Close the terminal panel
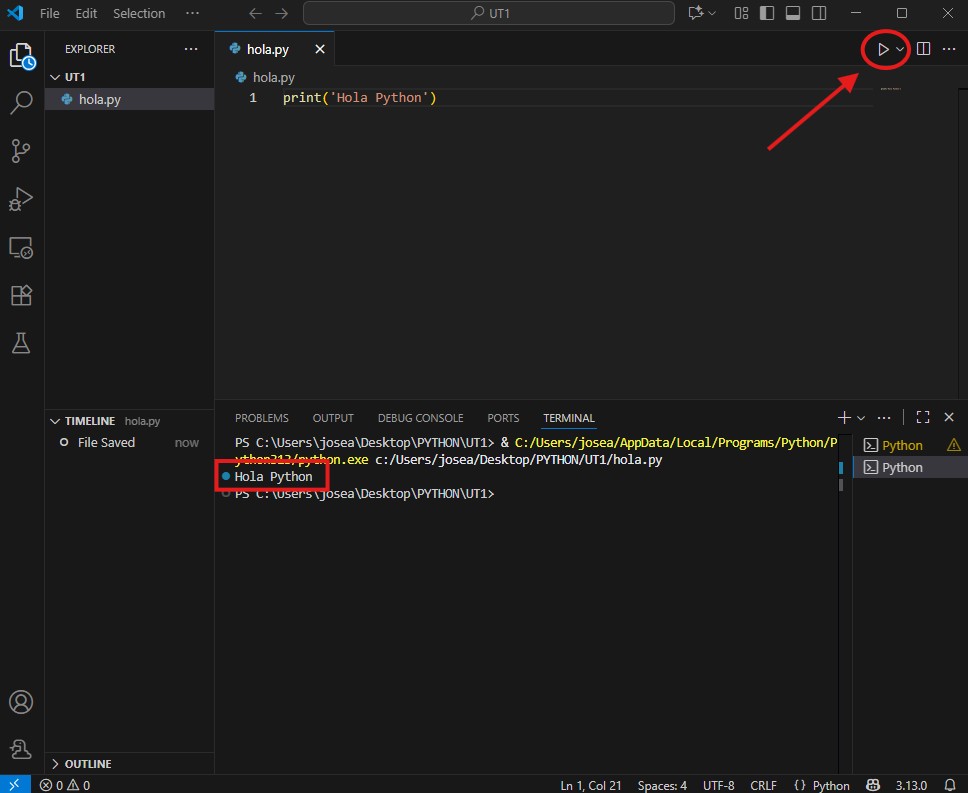 pos(949,418)
